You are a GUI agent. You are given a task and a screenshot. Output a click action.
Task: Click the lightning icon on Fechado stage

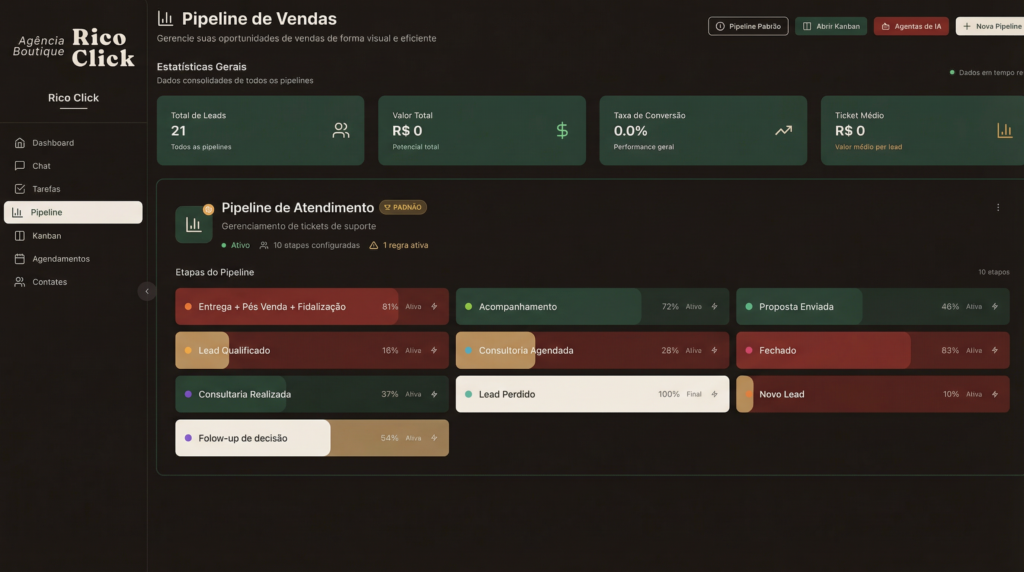(994, 351)
